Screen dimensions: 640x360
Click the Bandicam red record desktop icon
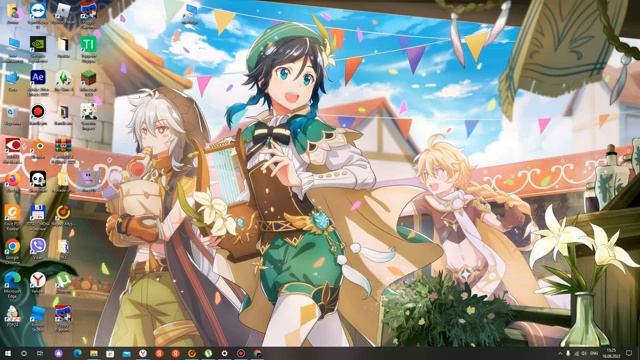(38, 111)
